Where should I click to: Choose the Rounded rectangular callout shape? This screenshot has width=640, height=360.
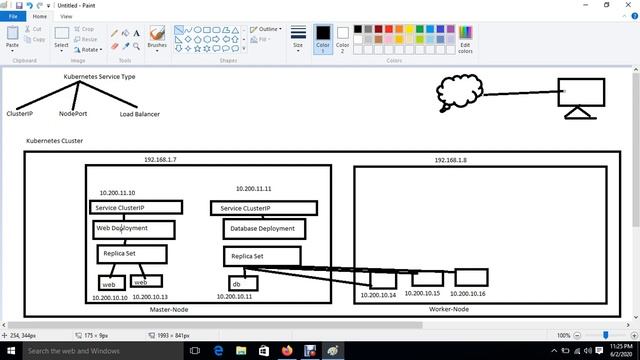(216, 49)
